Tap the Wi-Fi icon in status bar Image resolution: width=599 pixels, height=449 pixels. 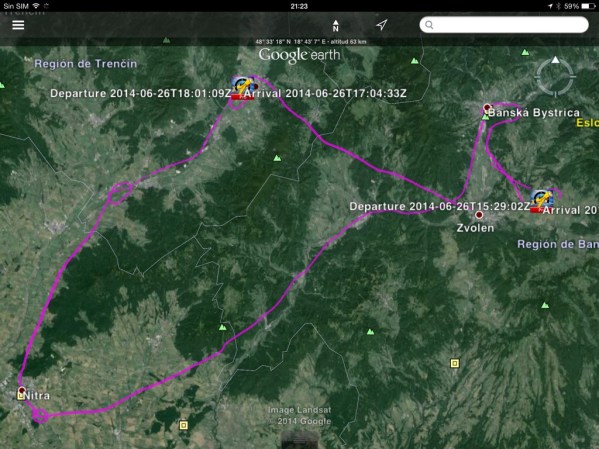coord(36,6)
